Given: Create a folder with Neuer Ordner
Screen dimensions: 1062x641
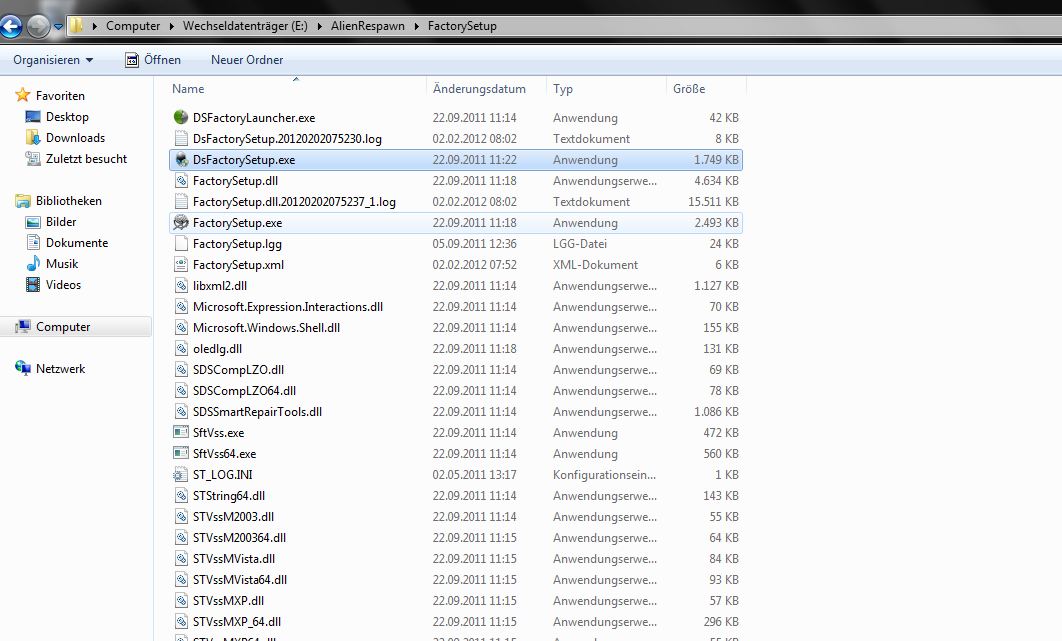Looking at the screenshot, I should click(x=247, y=60).
